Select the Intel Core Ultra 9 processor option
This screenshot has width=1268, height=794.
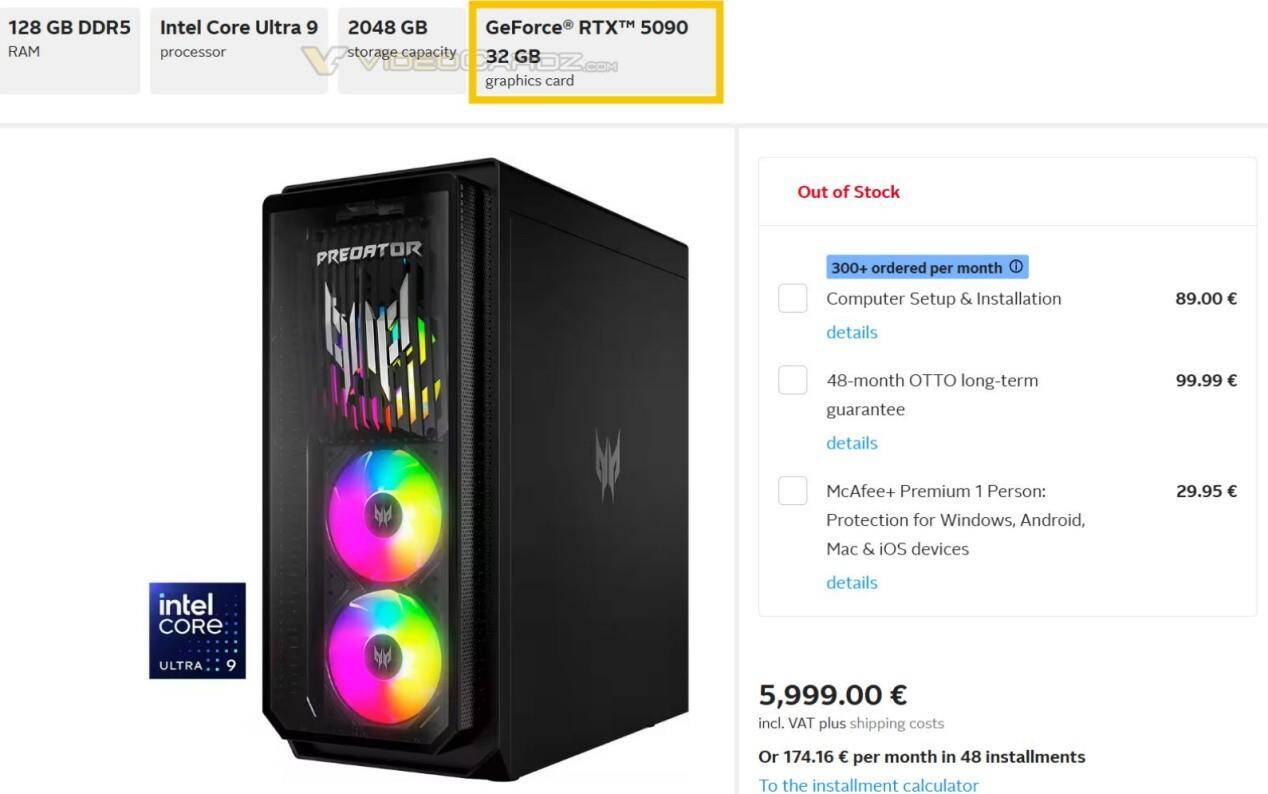coord(239,51)
